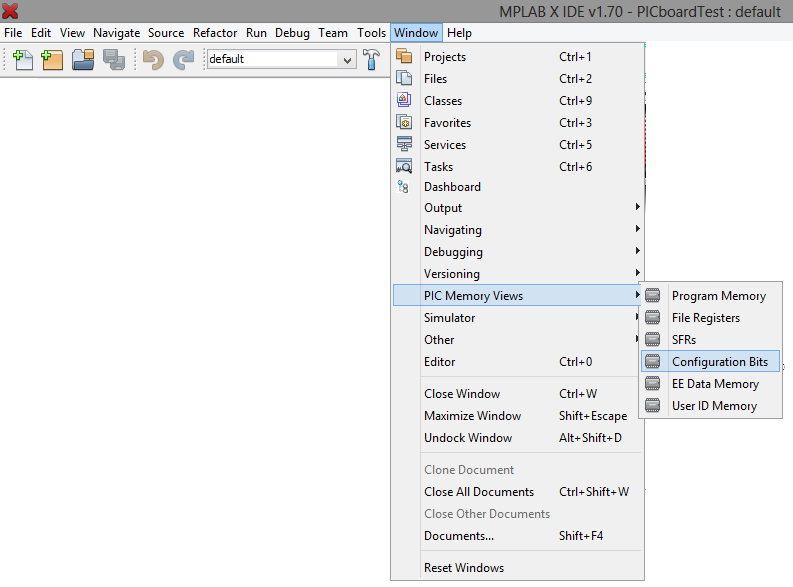Choose Close All Documents entry
Screen dimensions: 793x587
(516, 491)
